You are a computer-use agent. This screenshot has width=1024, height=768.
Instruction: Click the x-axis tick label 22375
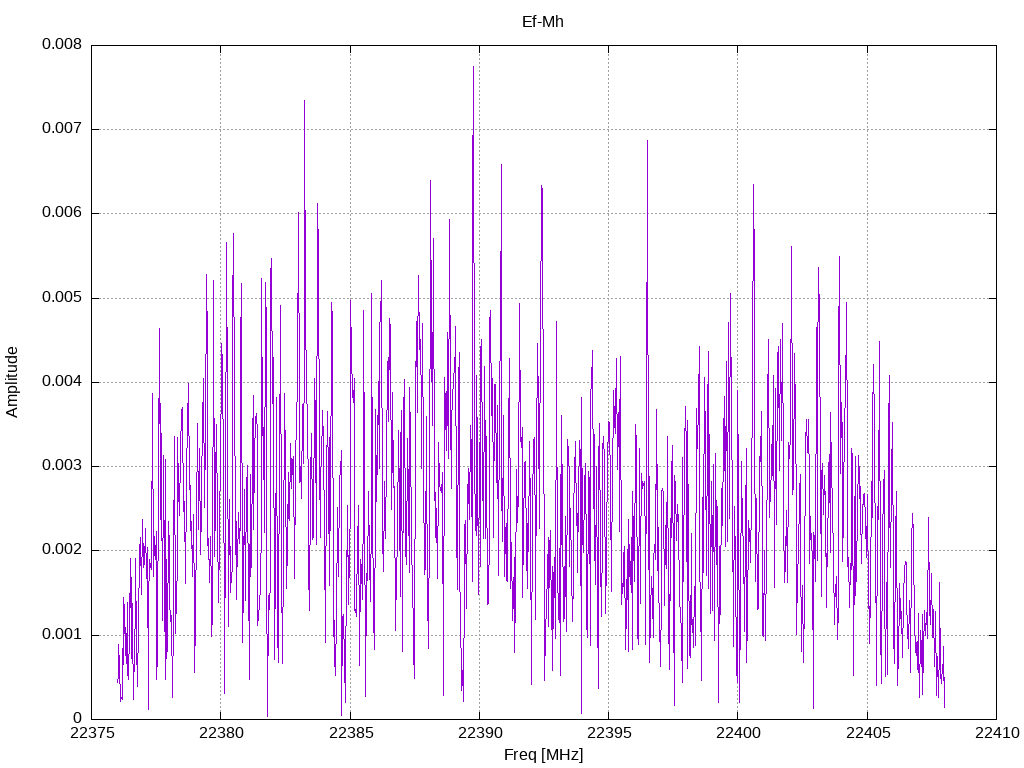pyautogui.click(x=91, y=733)
